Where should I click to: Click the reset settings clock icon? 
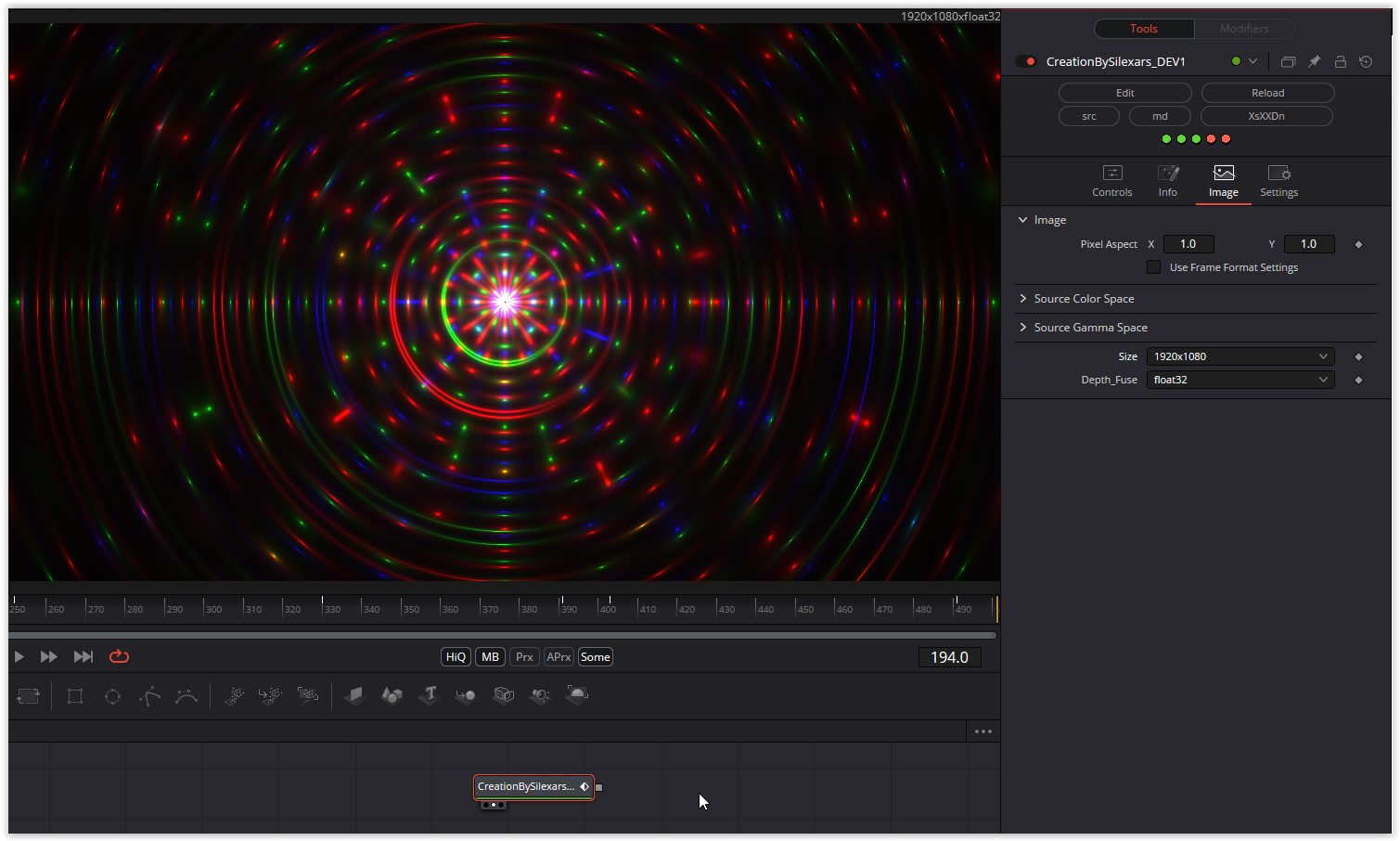click(x=1366, y=61)
